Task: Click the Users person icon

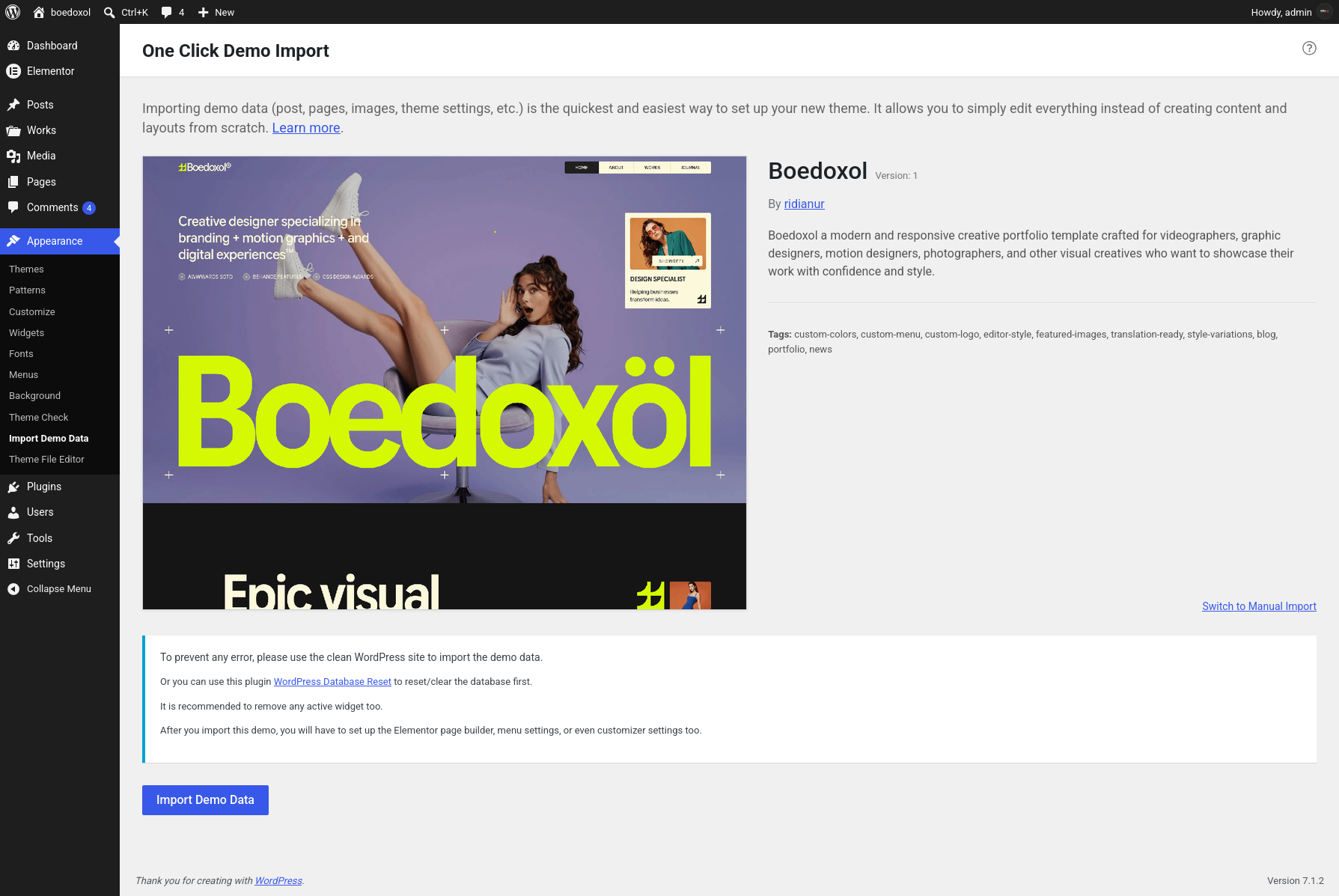Action: 13,512
